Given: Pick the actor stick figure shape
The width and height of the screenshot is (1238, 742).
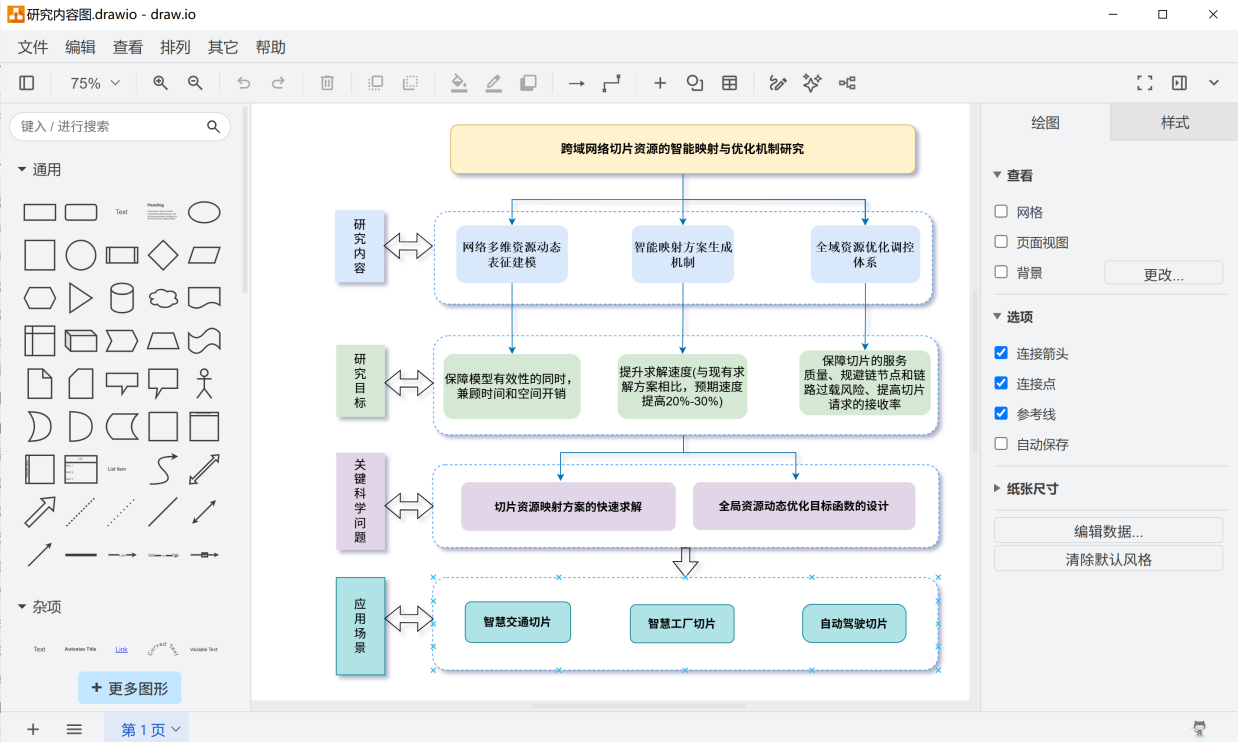Looking at the screenshot, I should 205,384.
